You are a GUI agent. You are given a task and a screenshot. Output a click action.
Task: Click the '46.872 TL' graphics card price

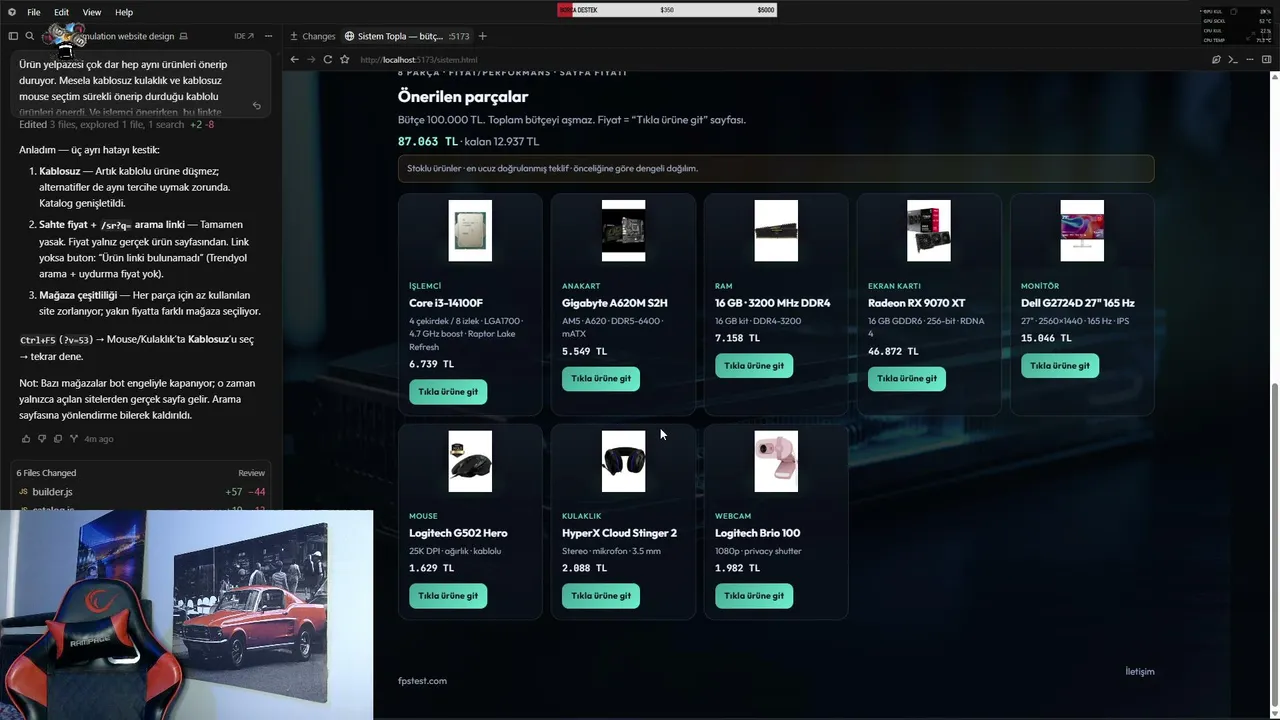[x=891, y=352]
